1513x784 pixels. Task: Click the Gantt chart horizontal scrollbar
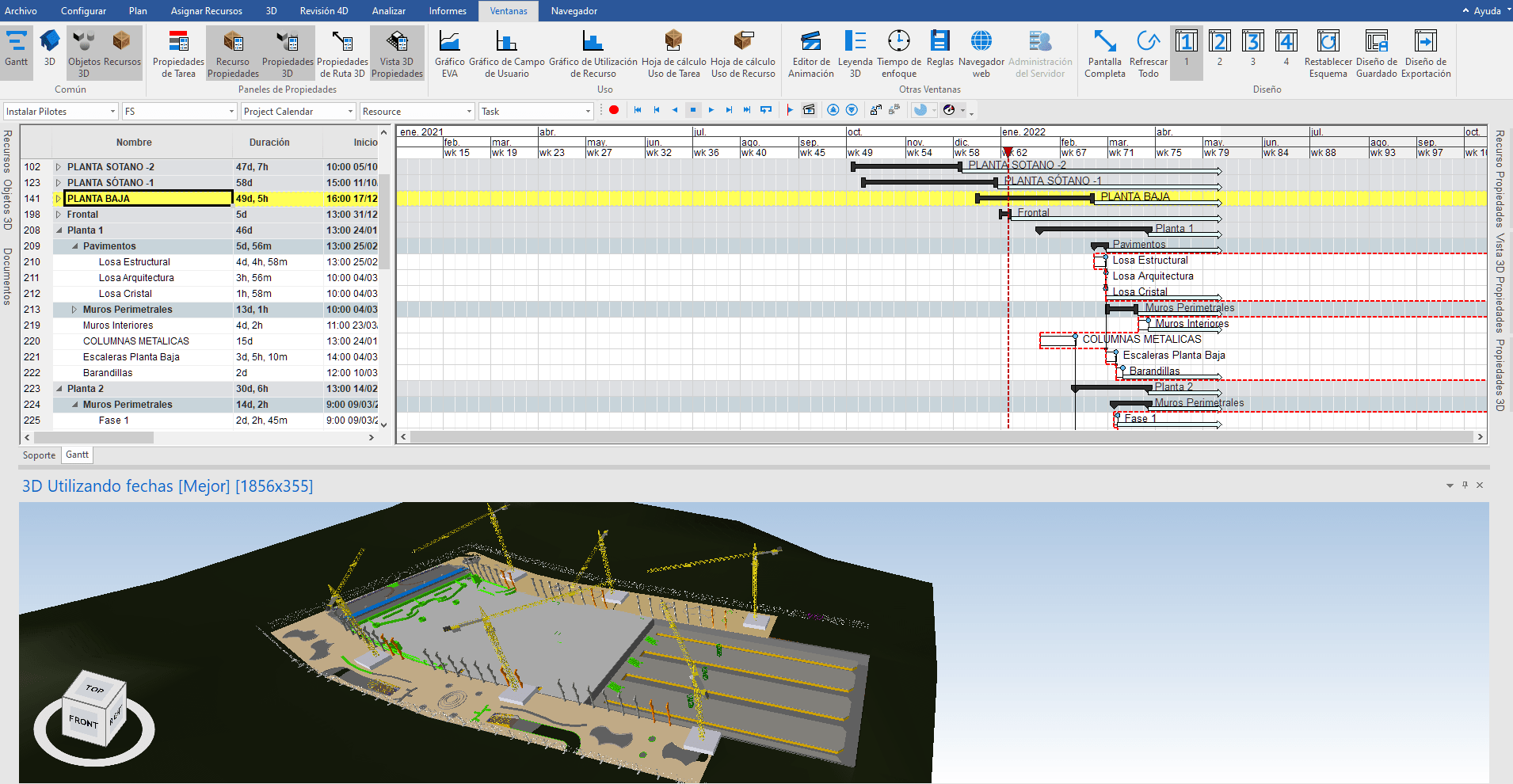941,436
